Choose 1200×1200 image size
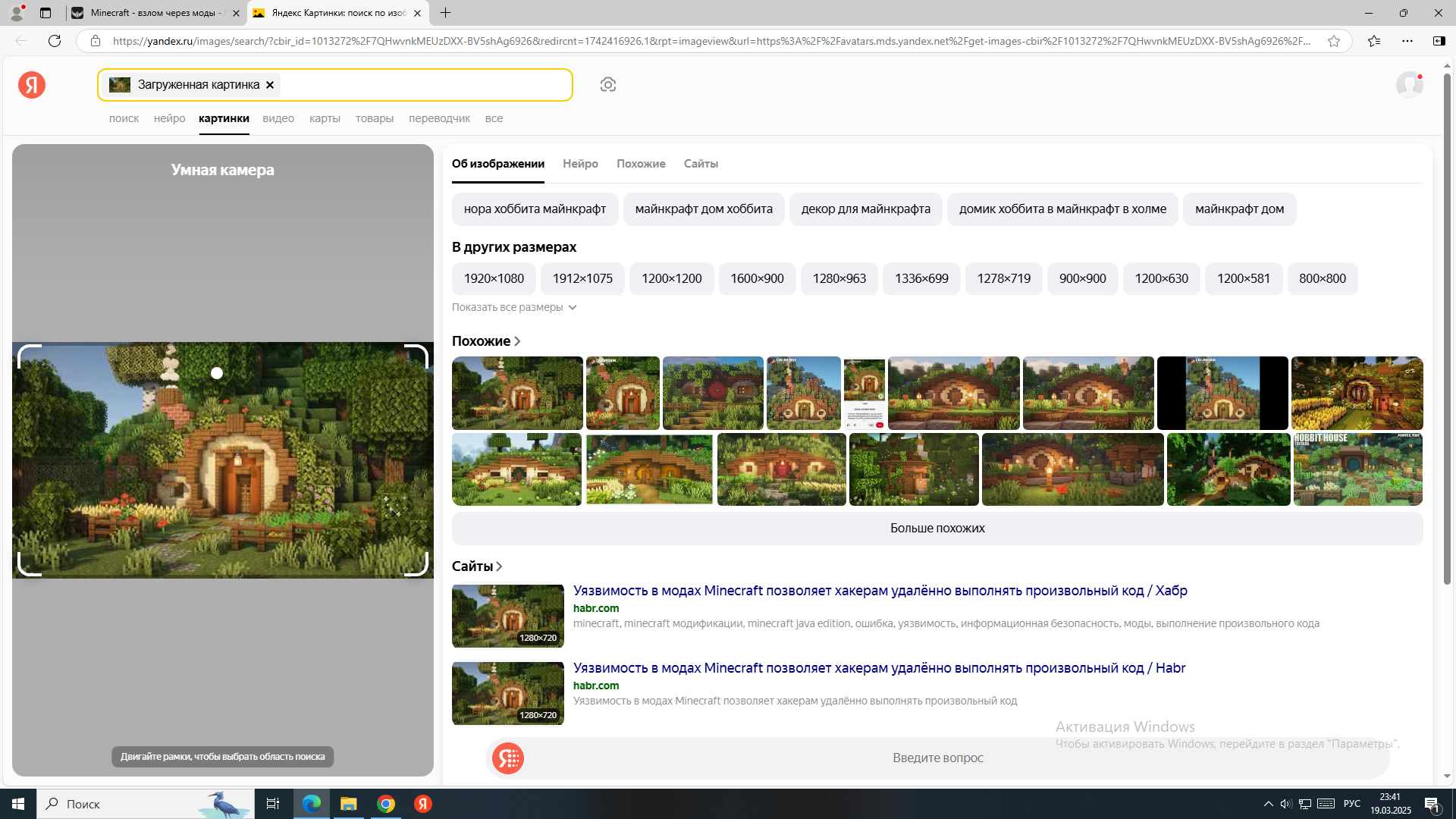Screen dimensions: 1456x819 click(672, 279)
